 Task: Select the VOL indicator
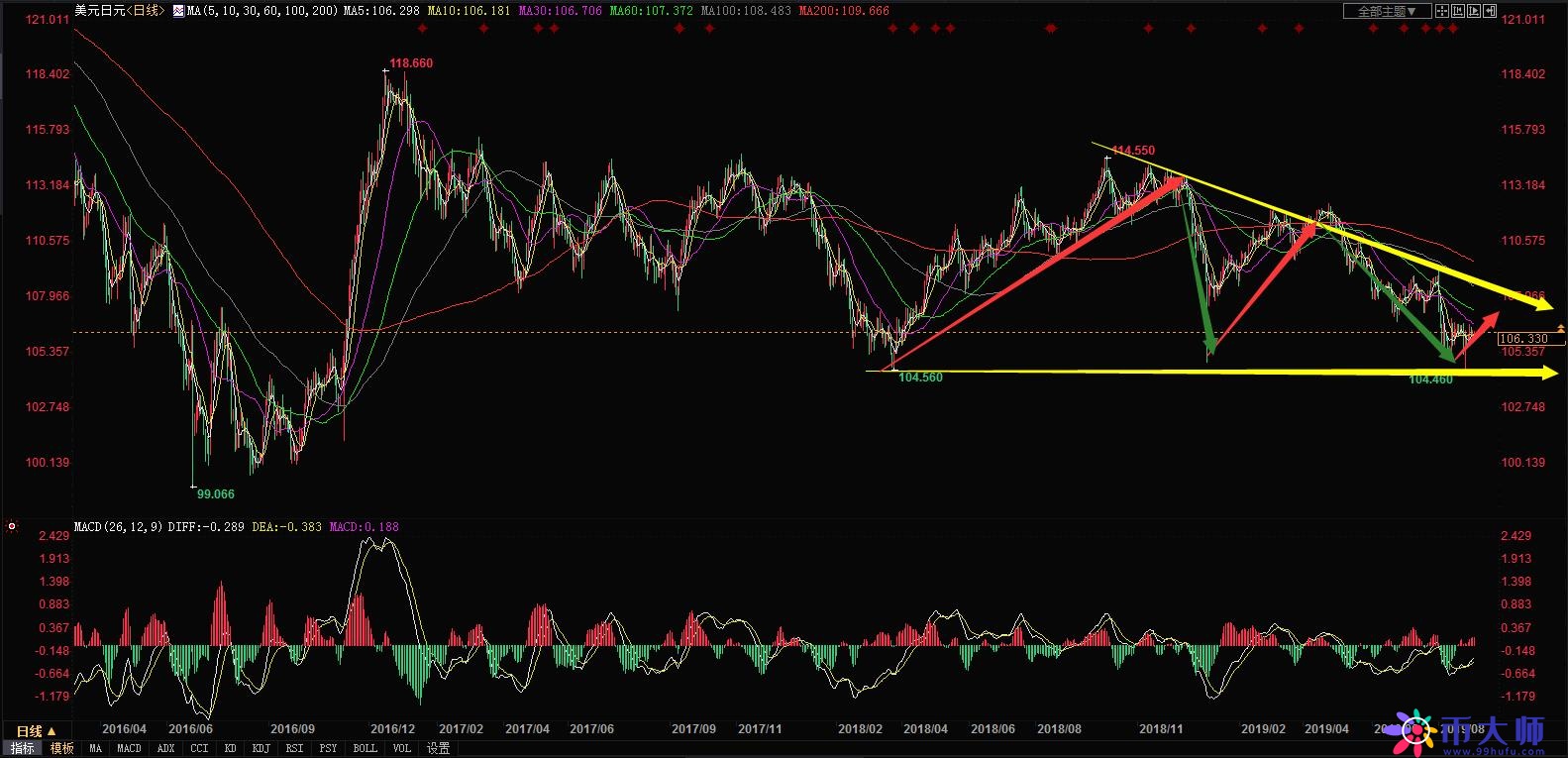click(x=401, y=748)
